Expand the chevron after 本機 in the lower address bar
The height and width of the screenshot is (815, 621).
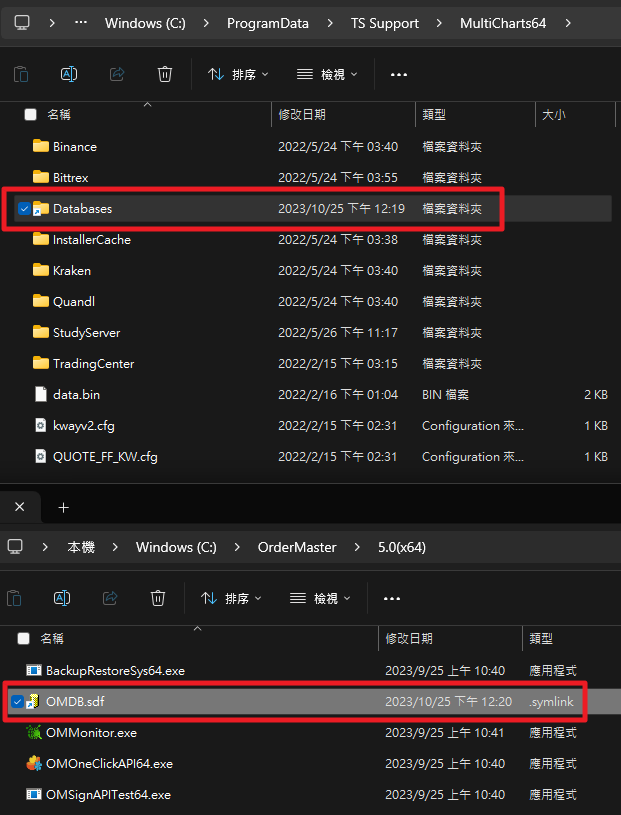[115, 547]
